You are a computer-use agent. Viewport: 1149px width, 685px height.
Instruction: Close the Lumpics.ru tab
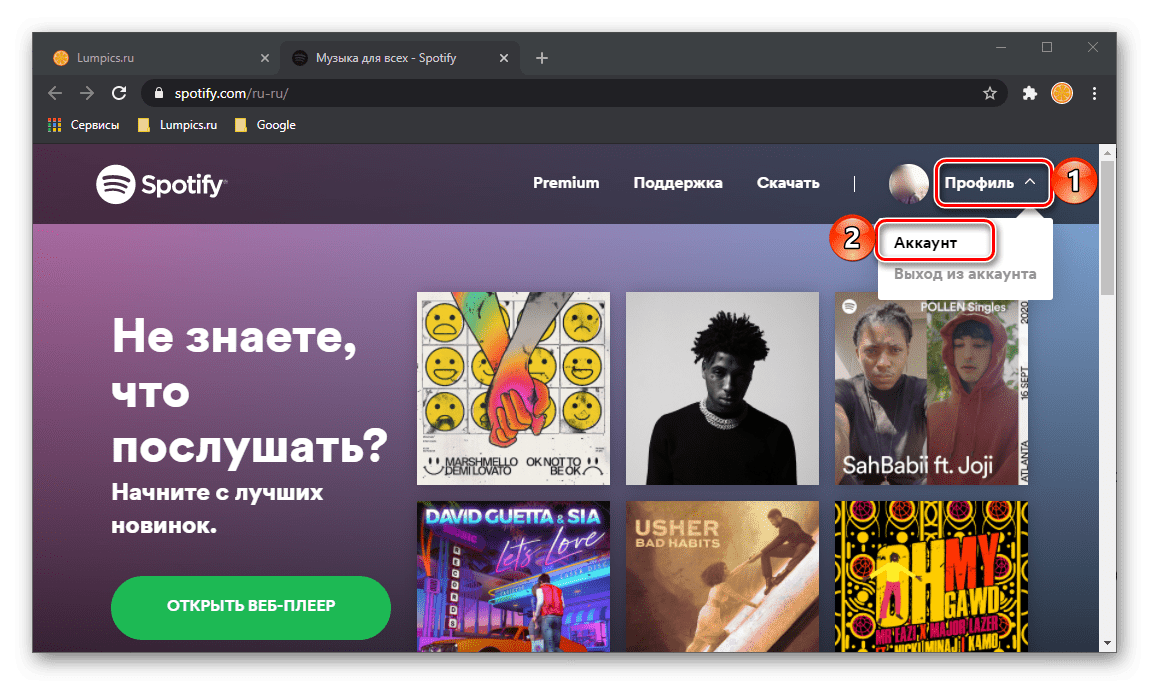(x=265, y=58)
